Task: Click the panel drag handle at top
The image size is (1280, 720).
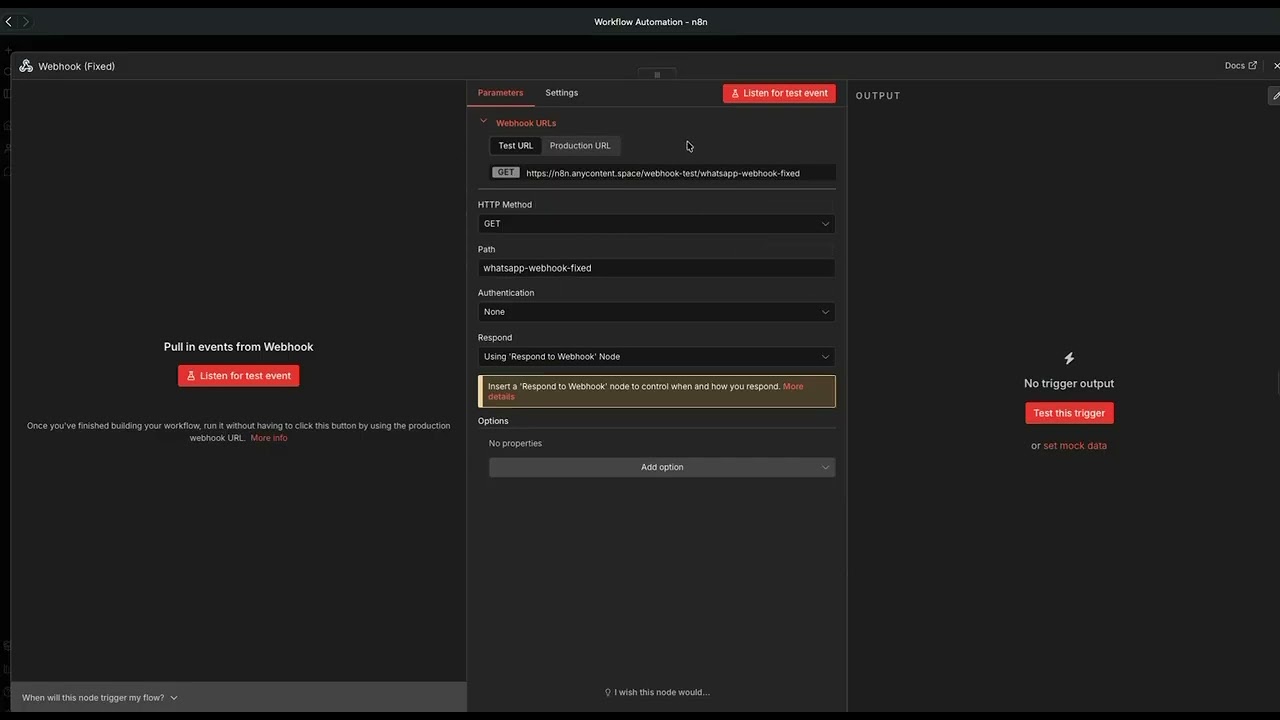Action: pos(657,75)
